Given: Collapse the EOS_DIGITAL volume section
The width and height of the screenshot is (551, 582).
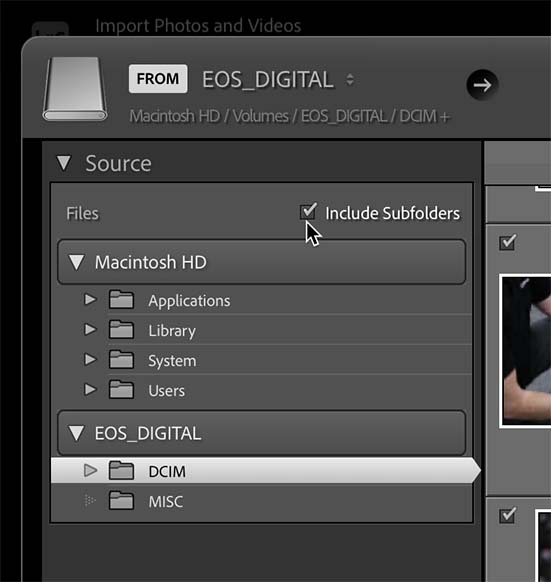Looking at the screenshot, I should 76,433.
